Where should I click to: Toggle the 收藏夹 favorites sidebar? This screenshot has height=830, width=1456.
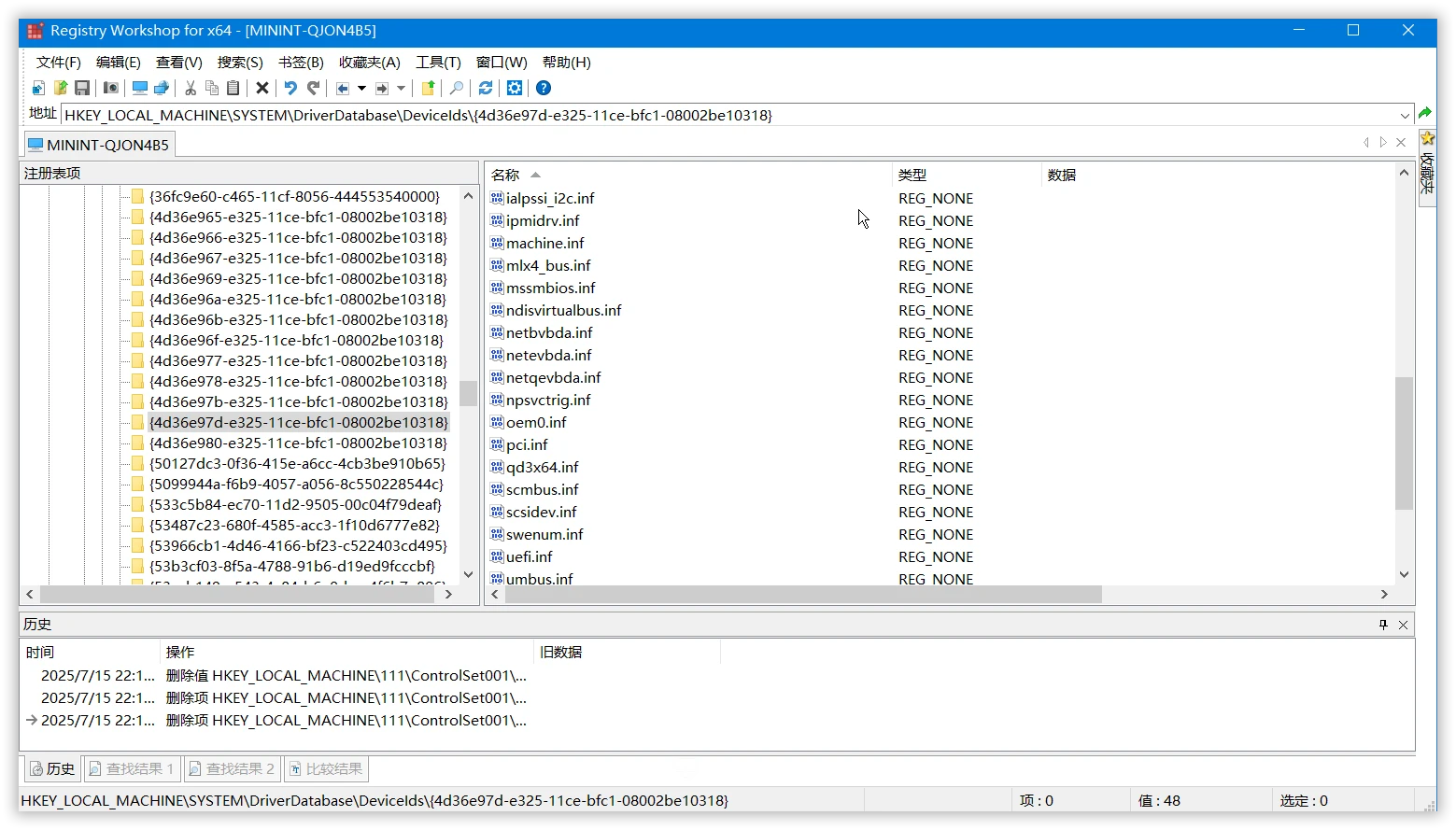(x=1427, y=168)
